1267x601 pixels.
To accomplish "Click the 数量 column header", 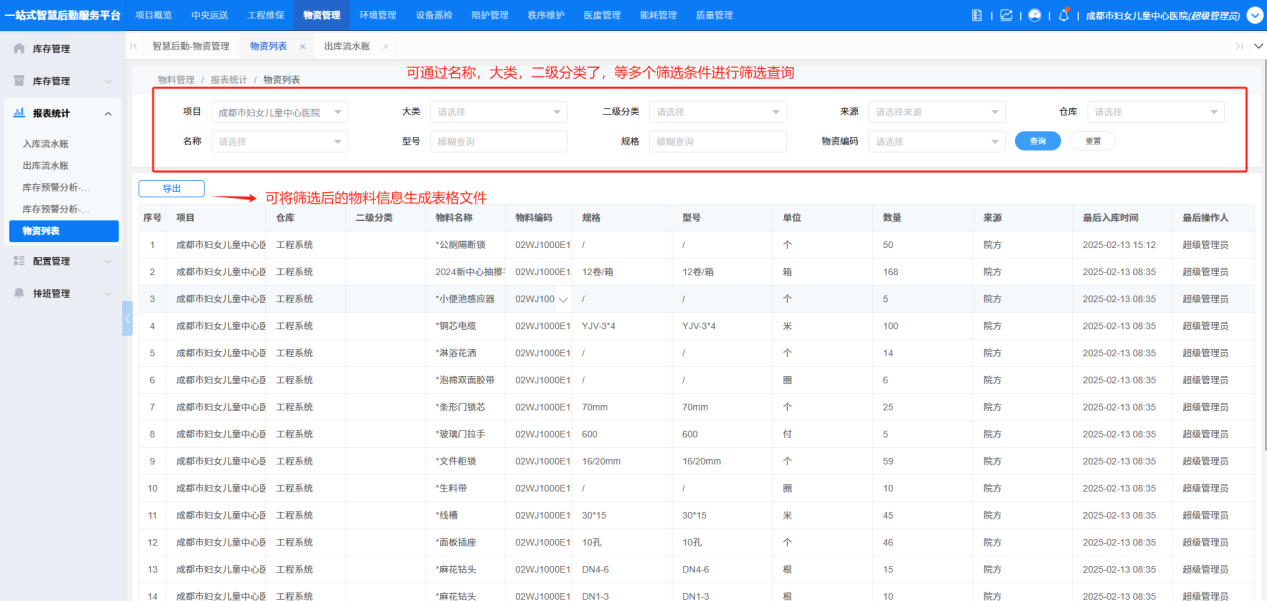I will coord(924,218).
